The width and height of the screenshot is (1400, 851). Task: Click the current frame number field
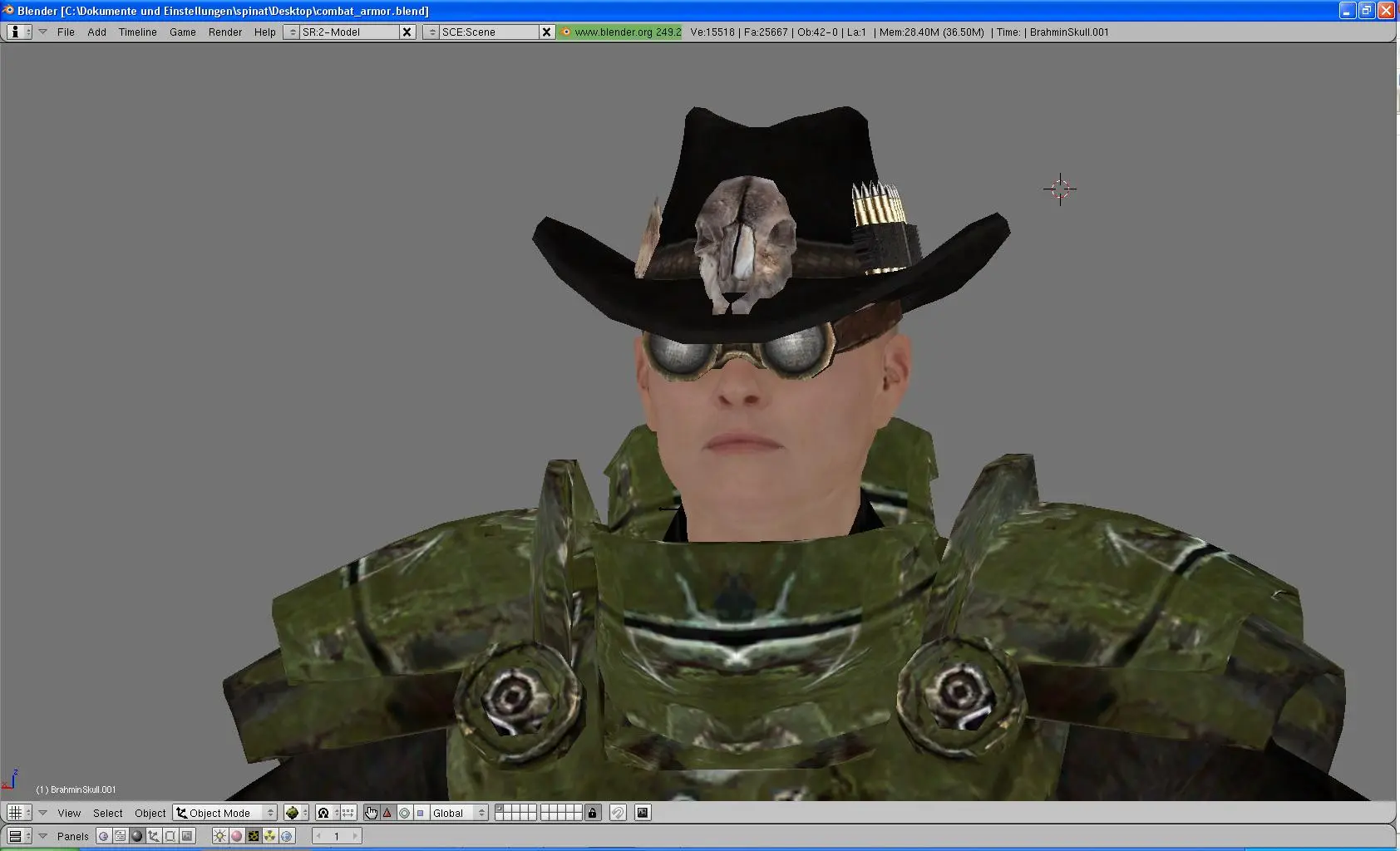337,836
